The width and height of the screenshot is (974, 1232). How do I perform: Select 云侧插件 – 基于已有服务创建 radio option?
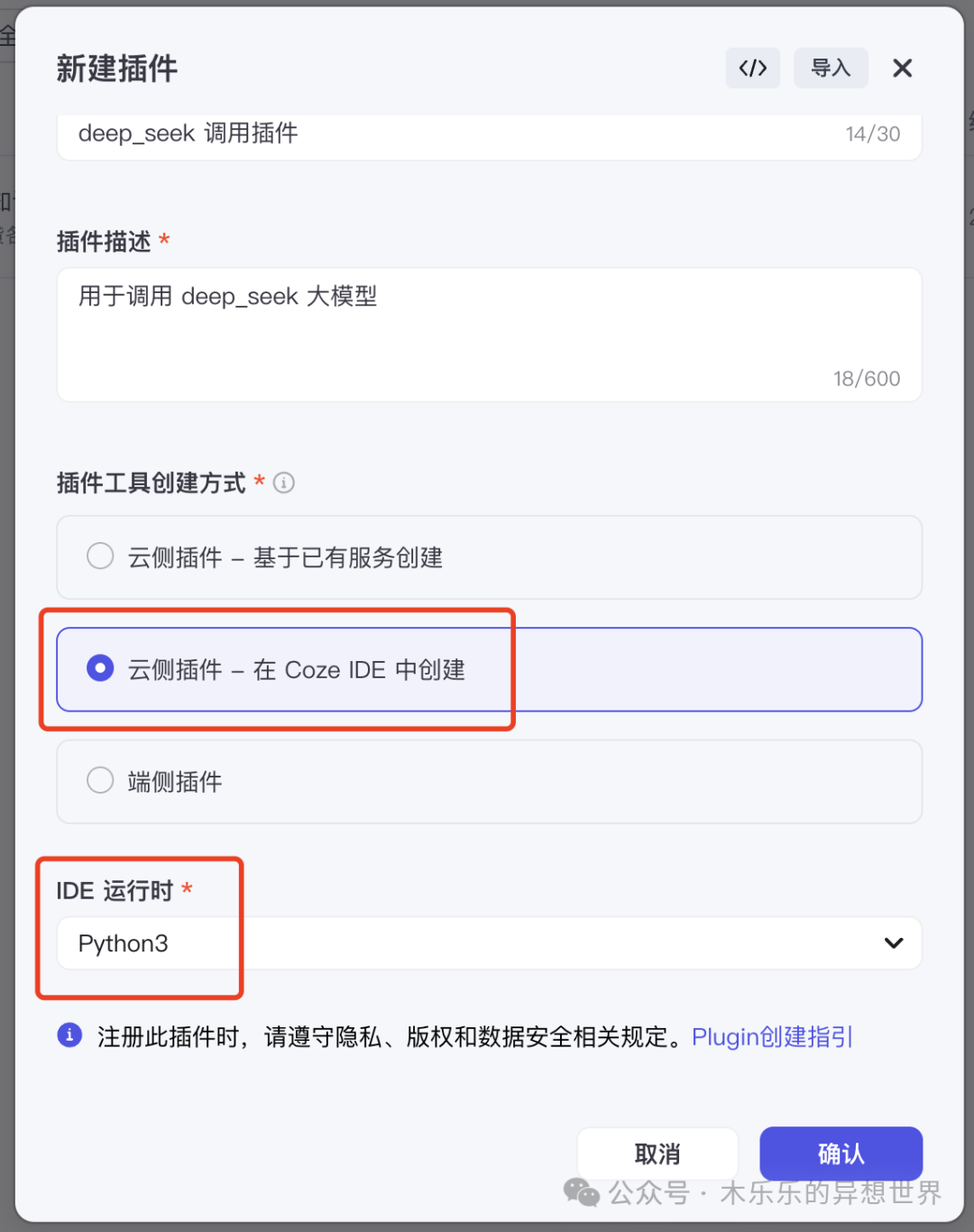click(100, 556)
